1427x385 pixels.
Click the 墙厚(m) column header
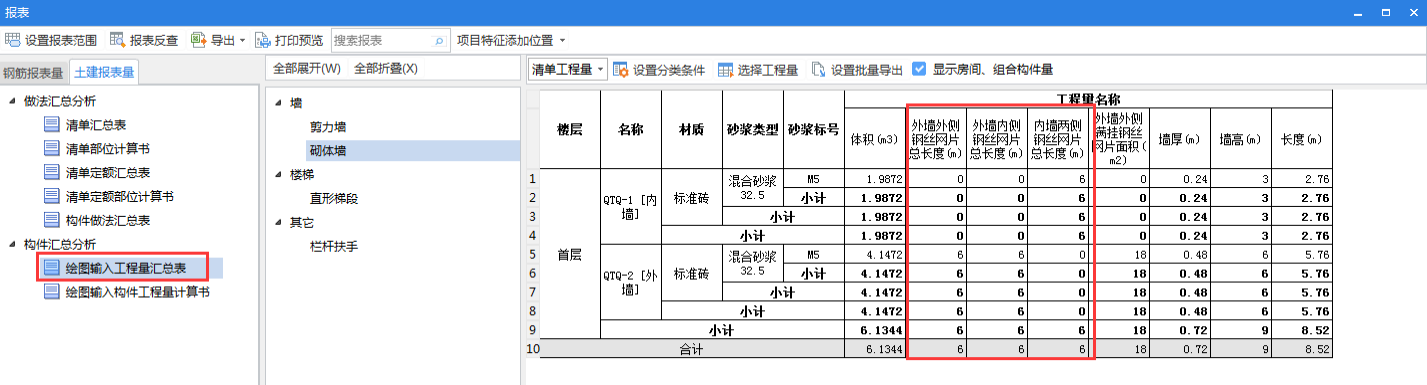1179,139
